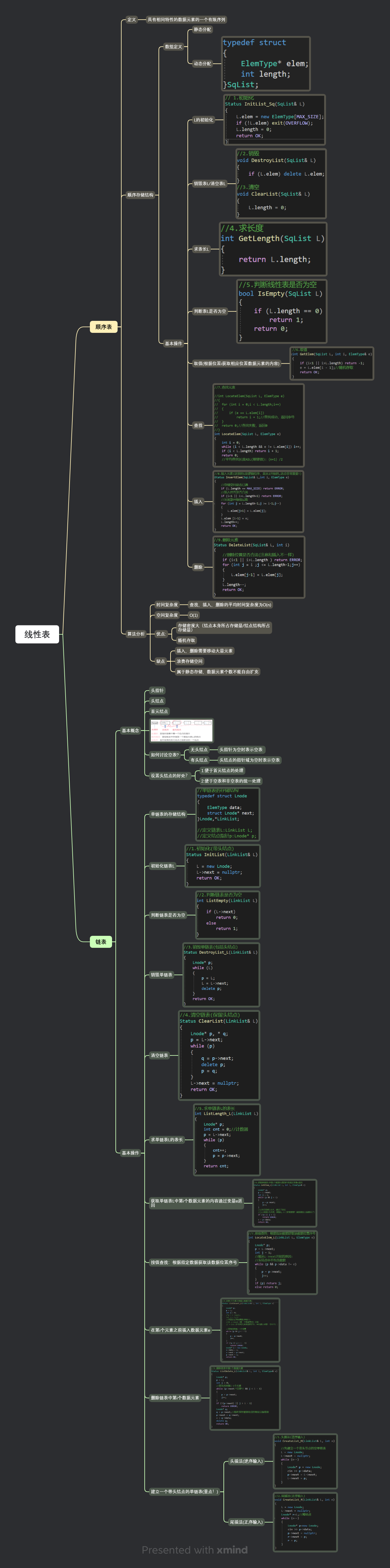Image resolution: width=390 pixels, height=1568 pixels.
Task: Select the 顺序表 main branch node
Action: (104, 327)
